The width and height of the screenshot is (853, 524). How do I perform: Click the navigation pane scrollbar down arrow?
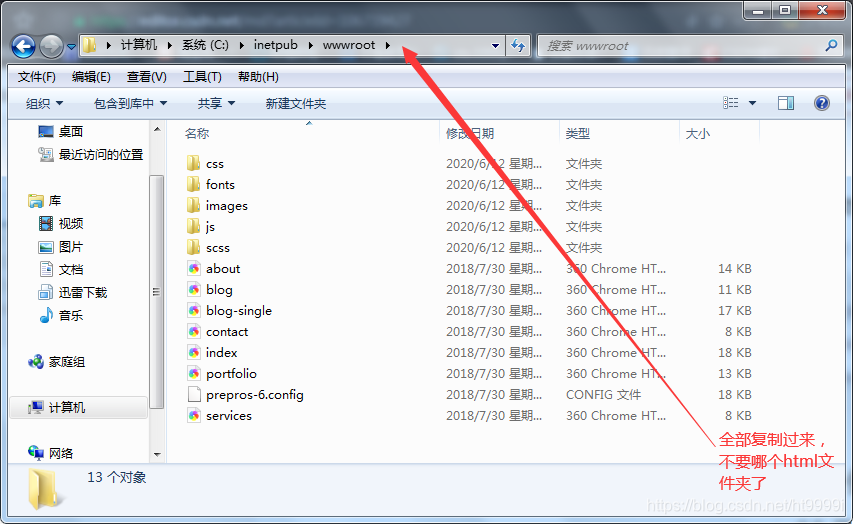tap(157, 454)
